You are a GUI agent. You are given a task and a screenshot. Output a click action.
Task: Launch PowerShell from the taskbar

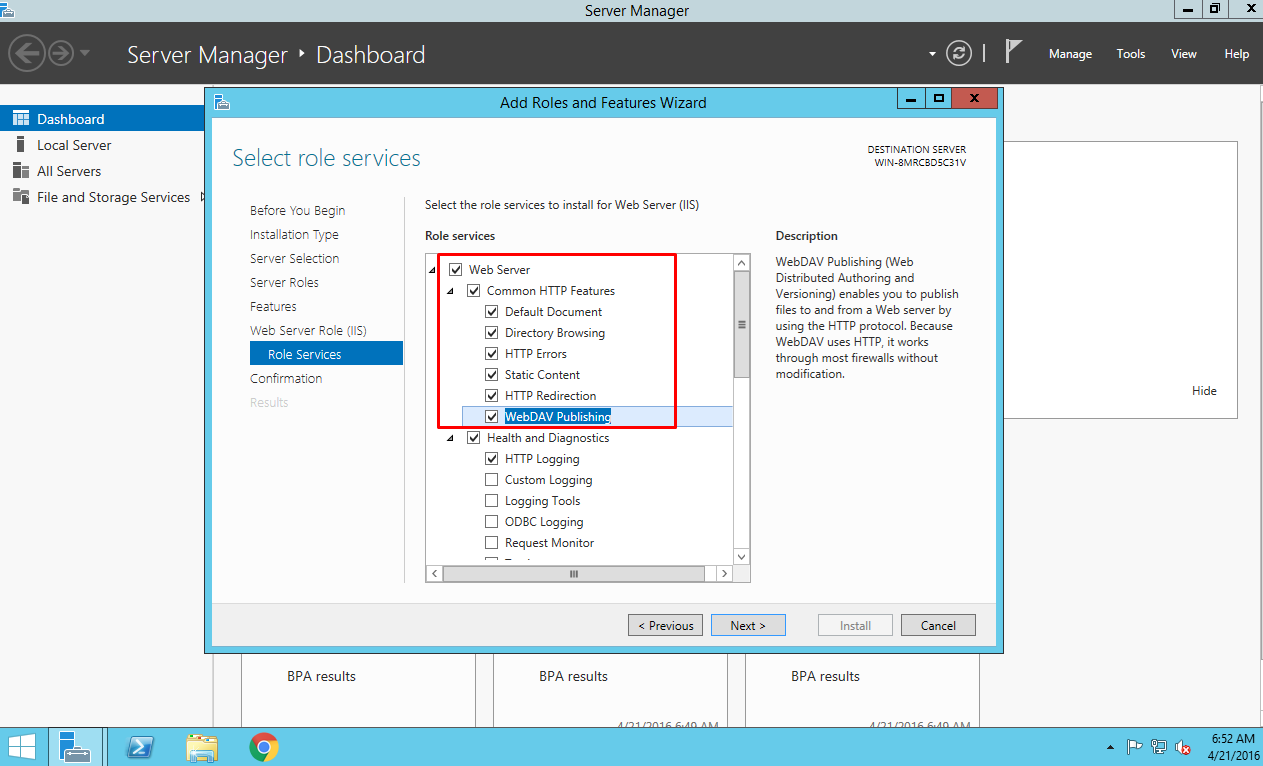[x=139, y=746]
